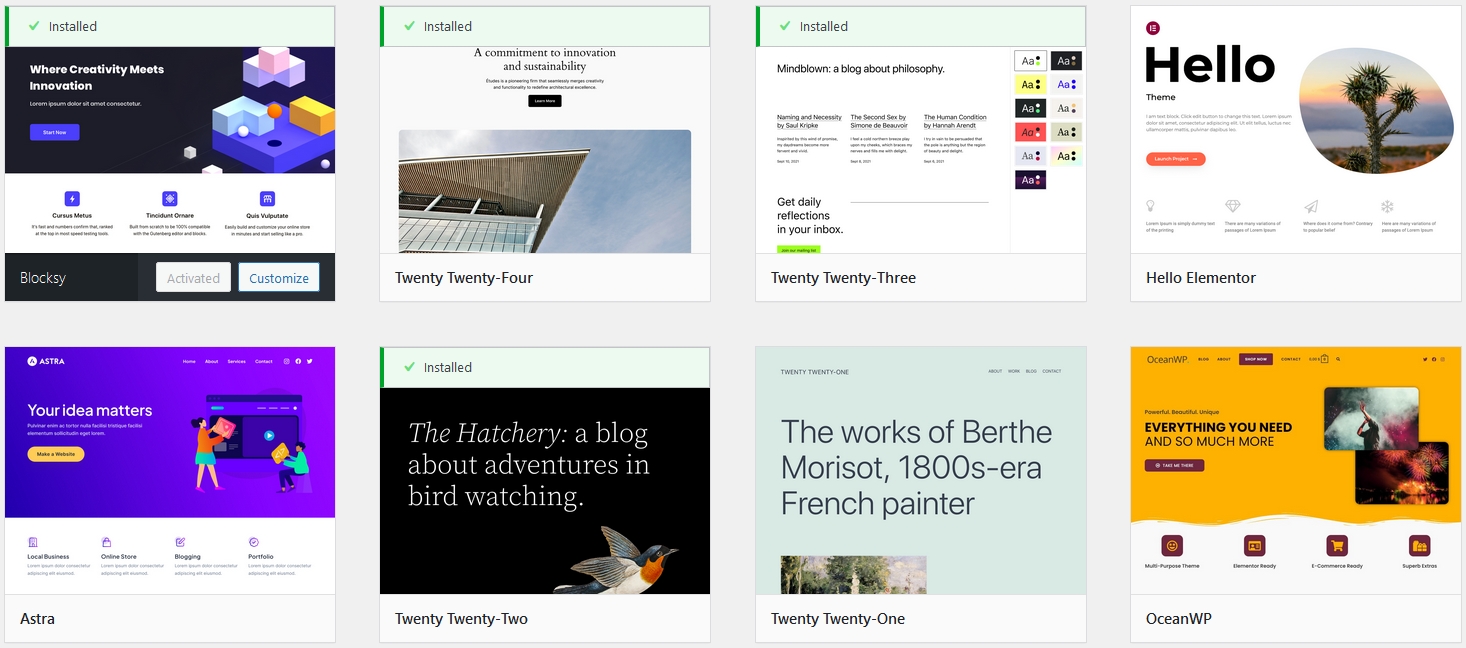Click the Twenty Twenty-Three theme name

(843, 278)
